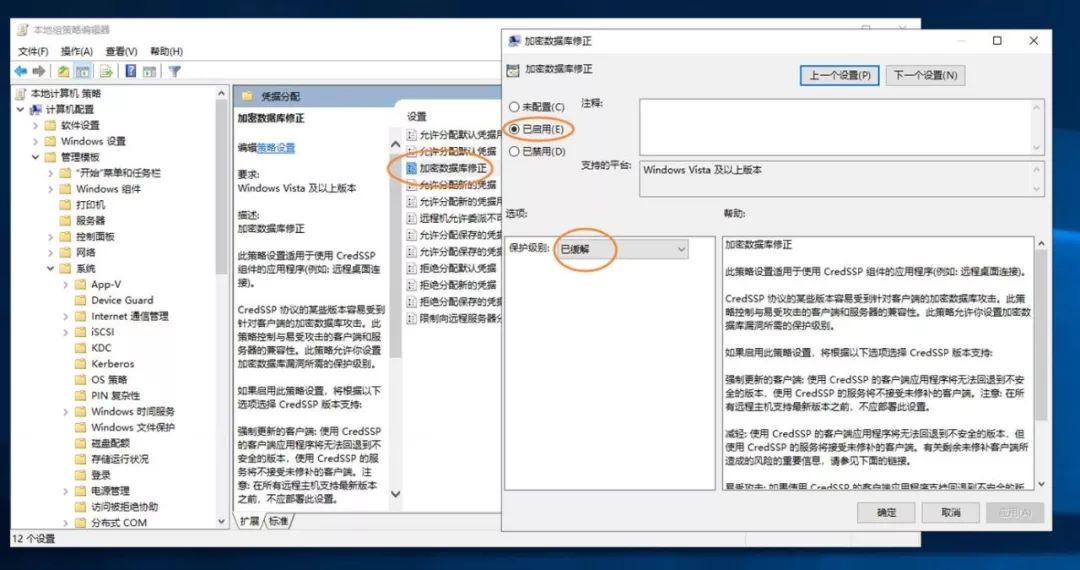Open the 保护级别 dropdown showing 已缓解
This screenshot has height=570, width=1080.
pyautogui.click(x=622, y=249)
